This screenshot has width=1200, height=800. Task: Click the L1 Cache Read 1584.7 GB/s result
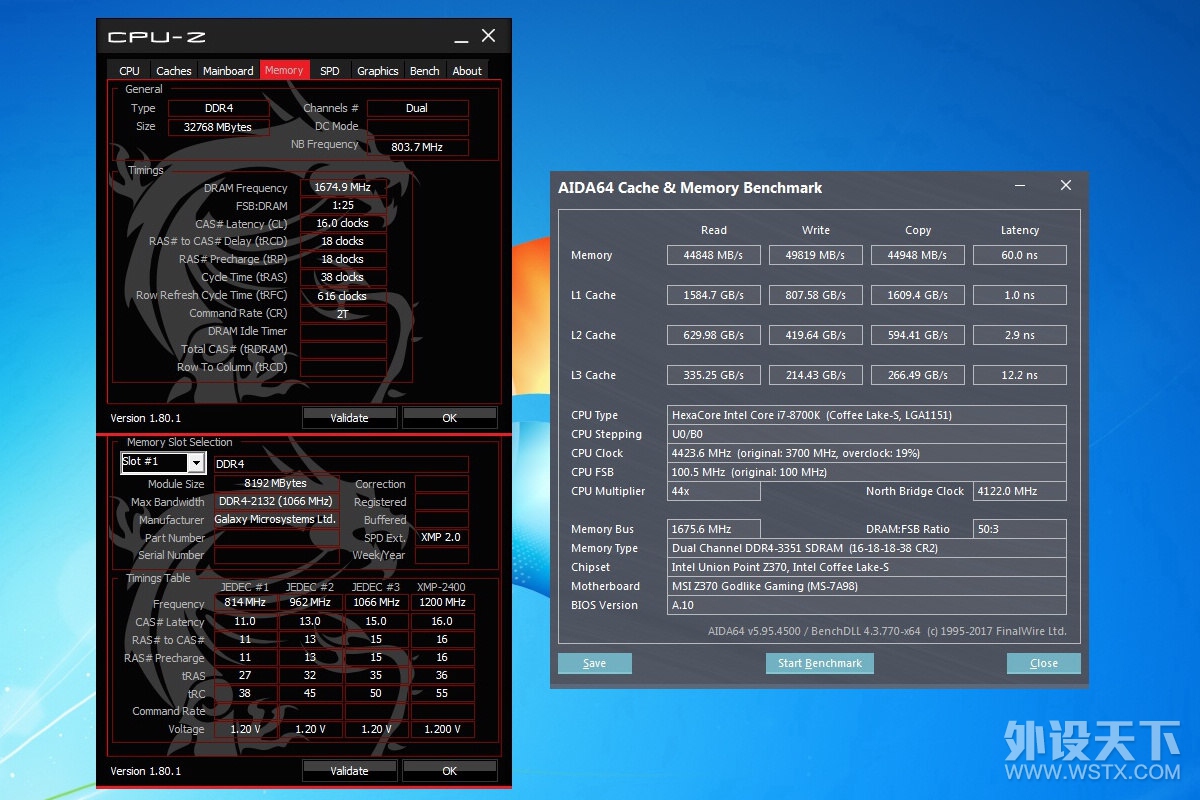click(x=714, y=295)
